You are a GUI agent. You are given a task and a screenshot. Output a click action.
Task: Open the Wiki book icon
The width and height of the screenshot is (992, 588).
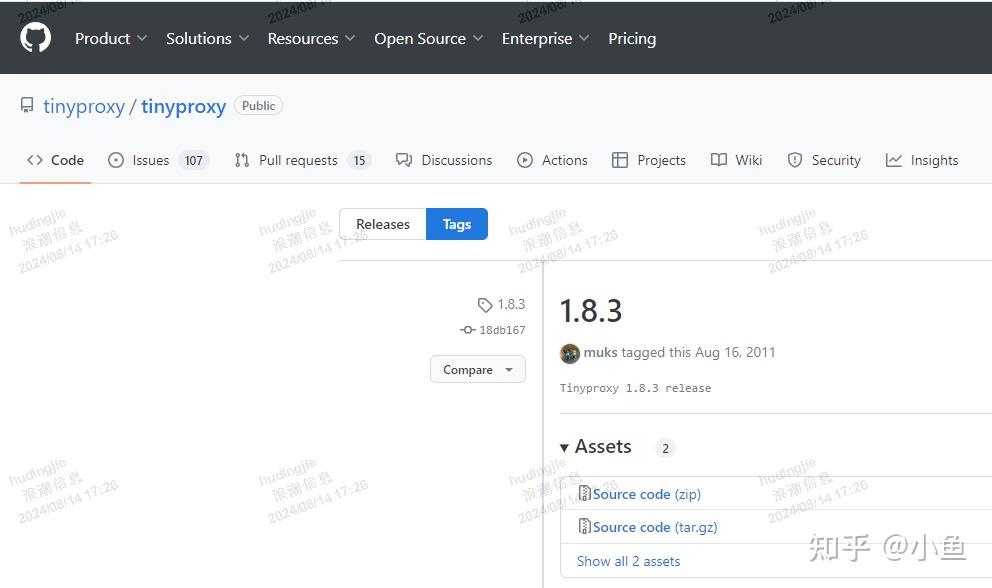pyautogui.click(x=717, y=160)
